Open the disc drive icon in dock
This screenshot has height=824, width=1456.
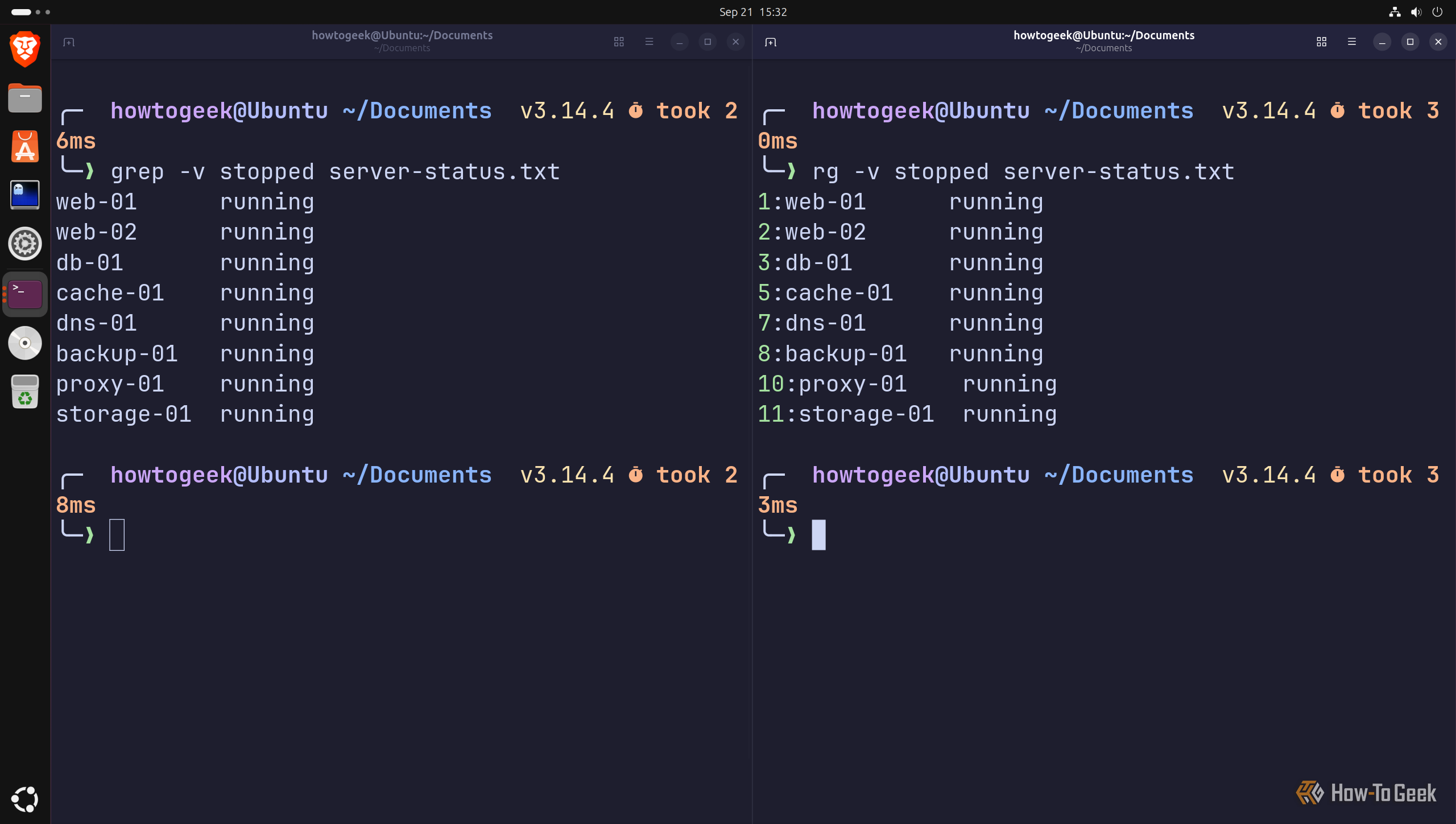[x=25, y=343]
